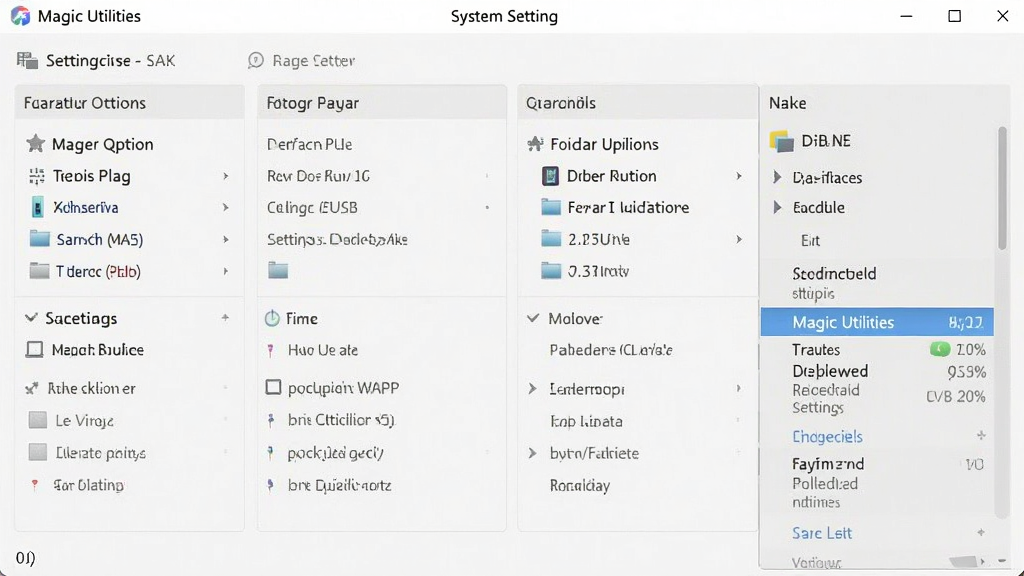The image size is (1024, 576).
Task: Click the Settingciise - SAK title
Action: tap(110, 61)
